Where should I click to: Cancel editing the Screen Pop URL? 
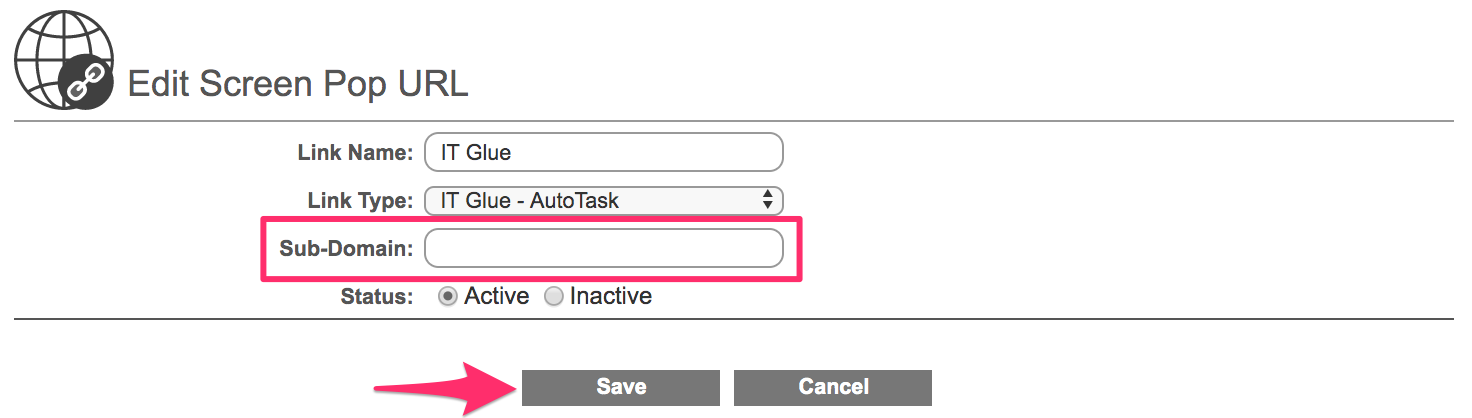pyautogui.click(x=833, y=387)
